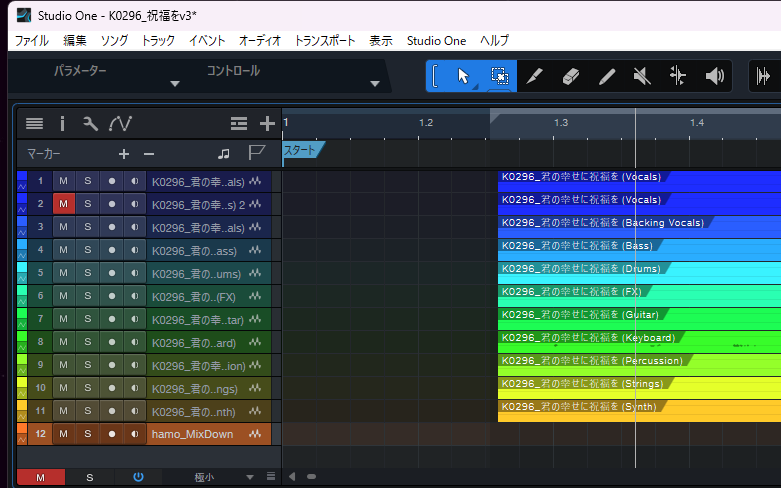This screenshot has height=488, width=781.
Task: Unmute track 2 with its M button
Action: (63, 204)
